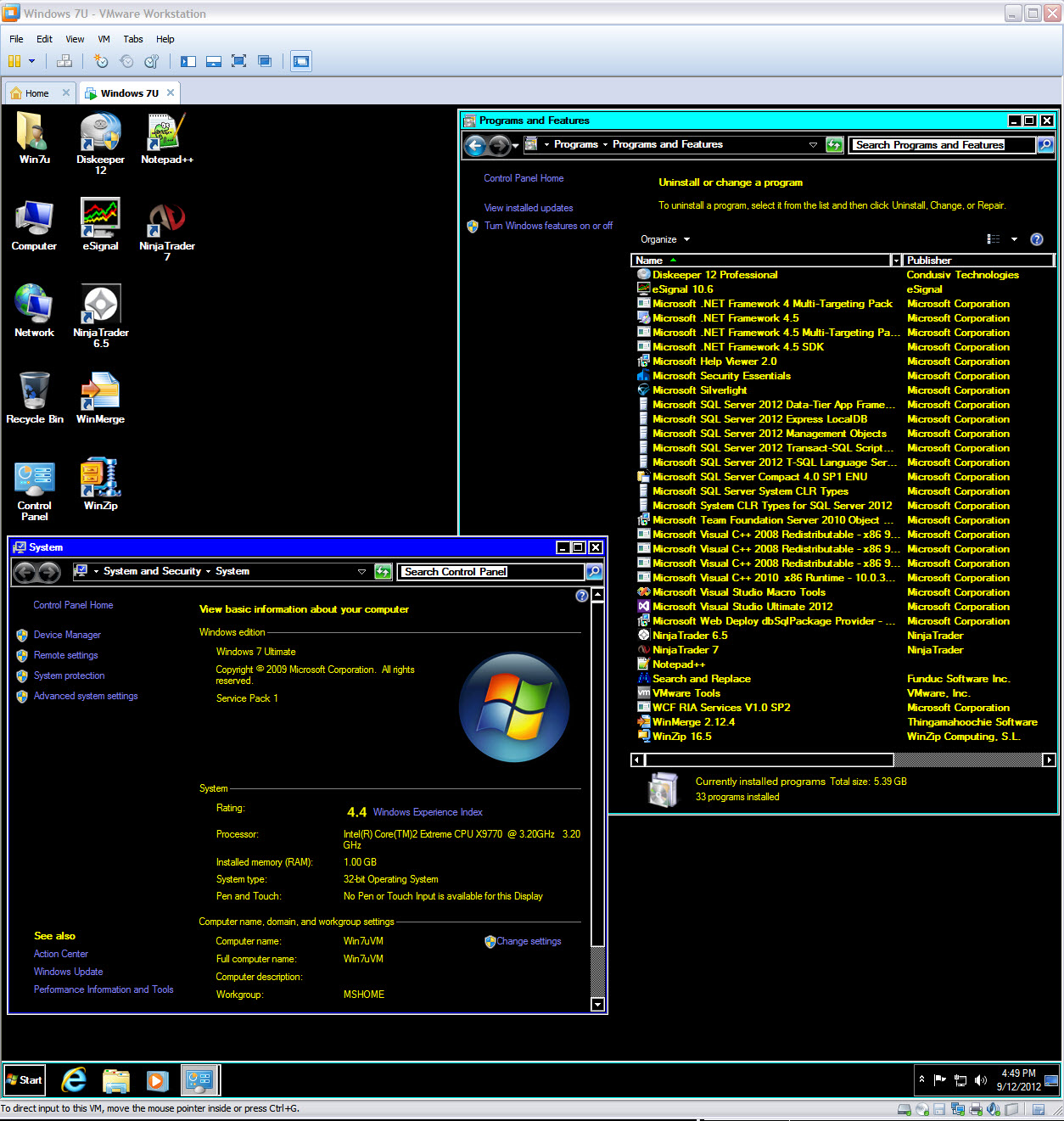Open Windows Explorer from the taskbar
The image size is (1064, 1121).
116,1080
